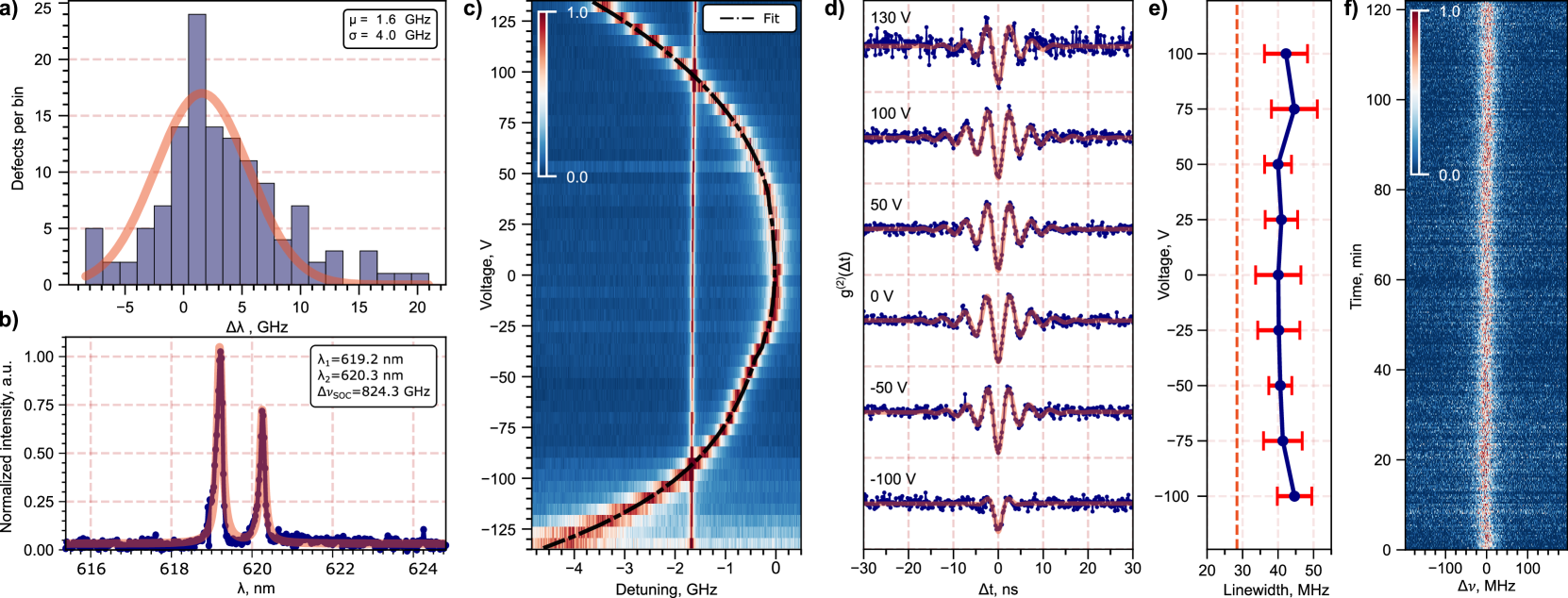Click the Defects per bin axis label

18,139
